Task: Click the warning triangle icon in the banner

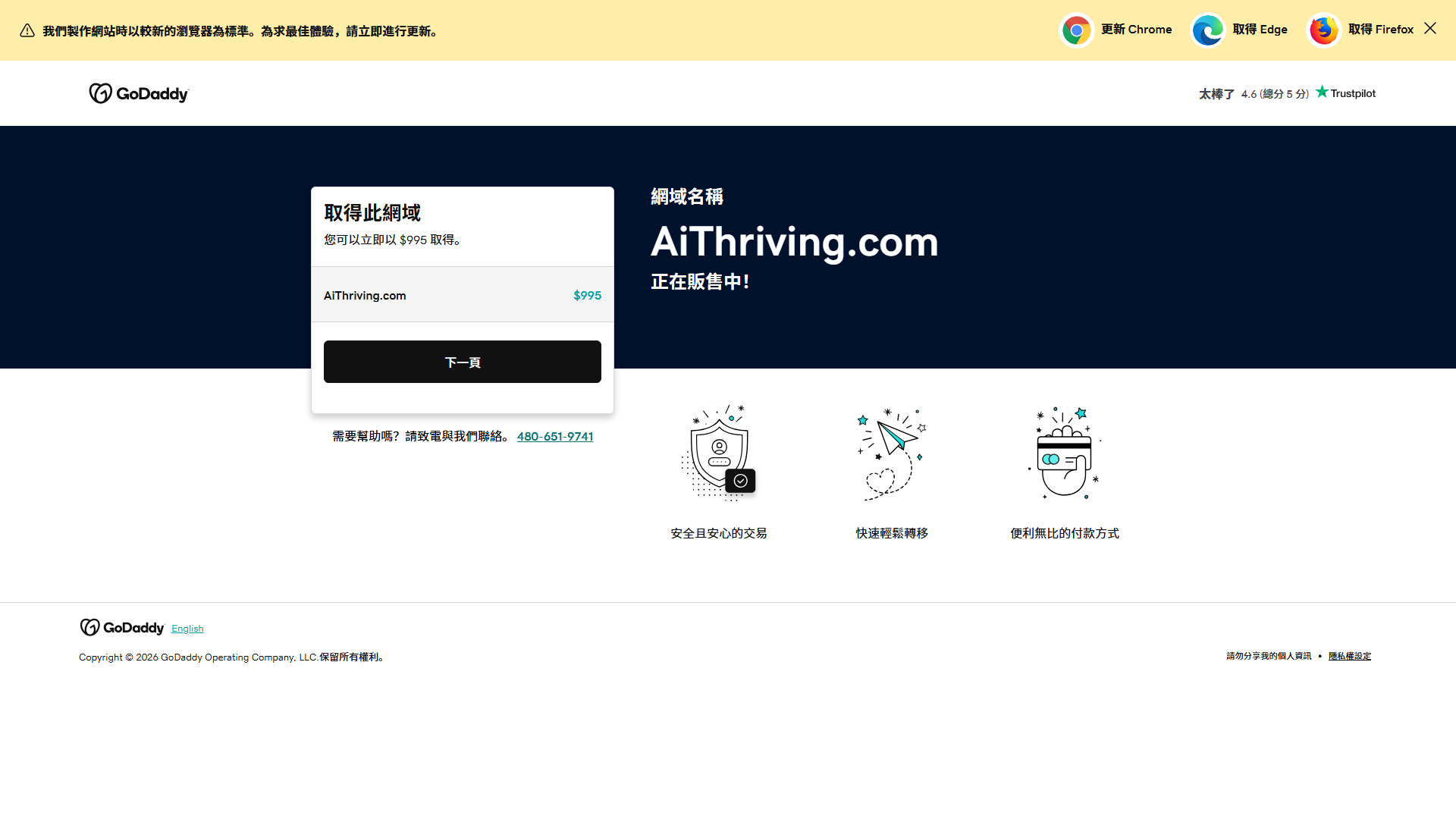Action: pos(27,30)
